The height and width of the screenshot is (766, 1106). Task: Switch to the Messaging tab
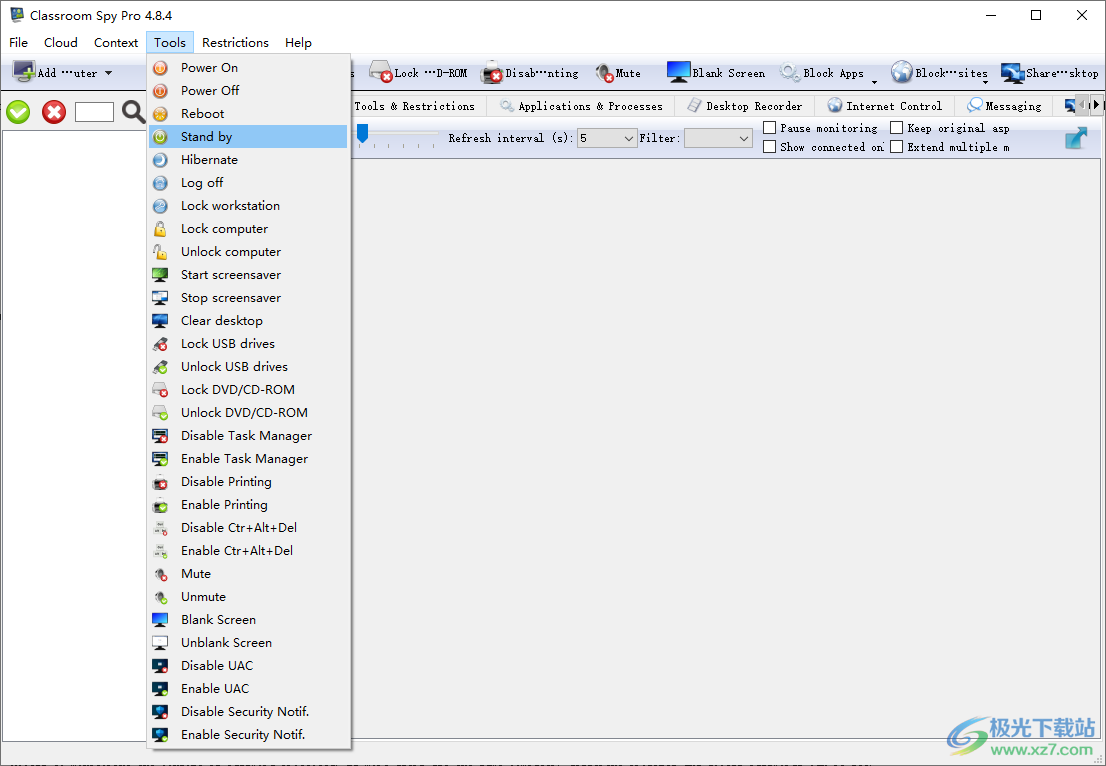click(1004, 106)
